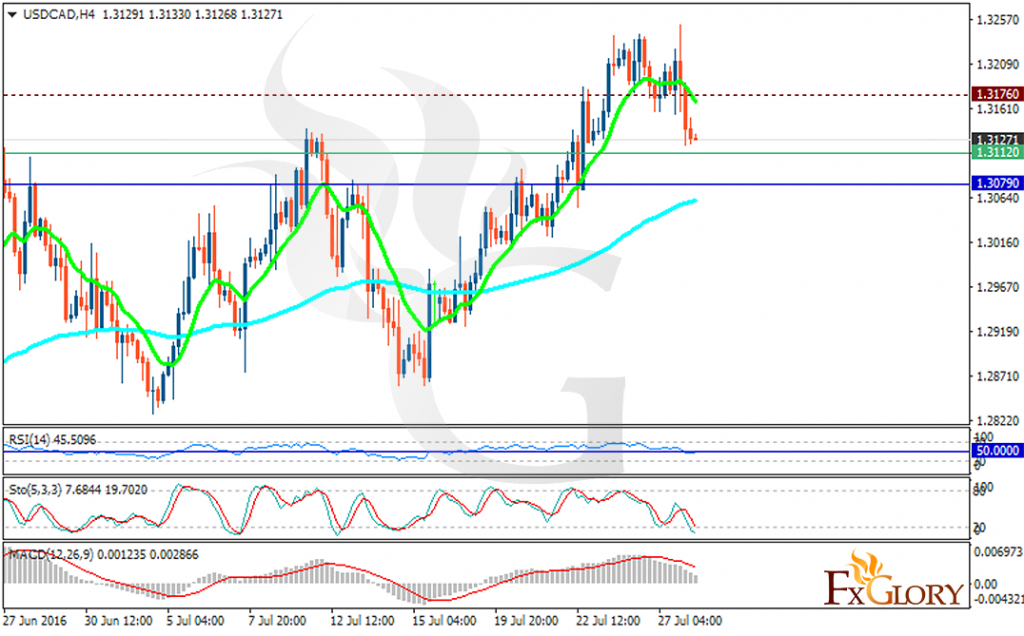Click the 1.29190 price axis value

tap(997, 332)
